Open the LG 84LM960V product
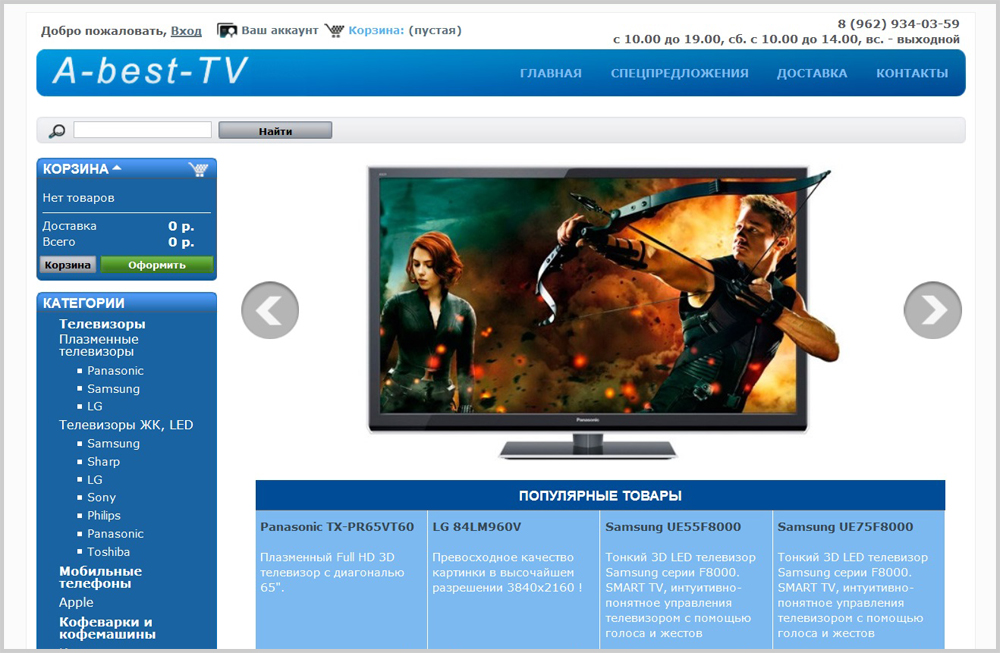The height and width of the screenshot is (653, 1000). click(476, 527)
